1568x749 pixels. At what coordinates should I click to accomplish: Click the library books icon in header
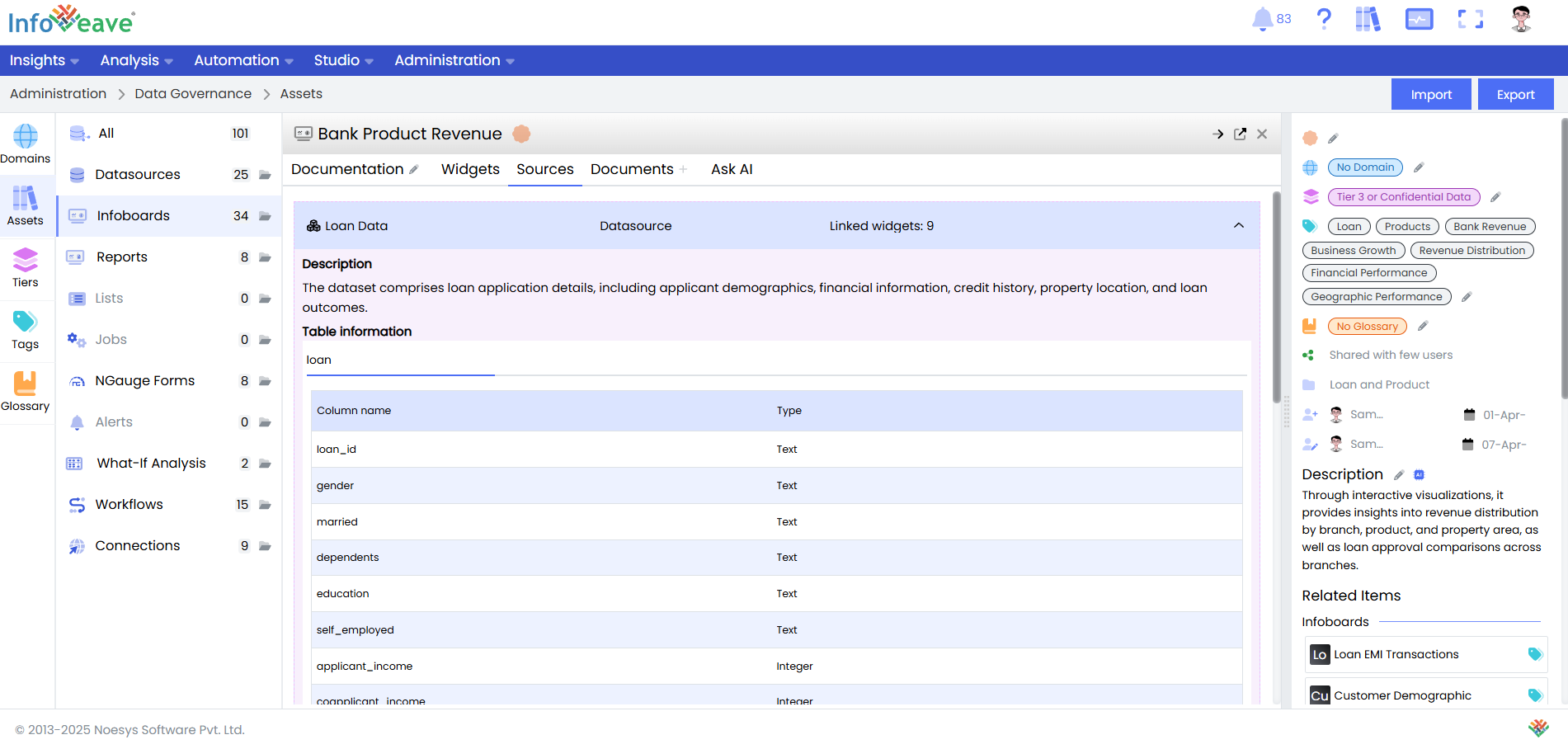1368,19
